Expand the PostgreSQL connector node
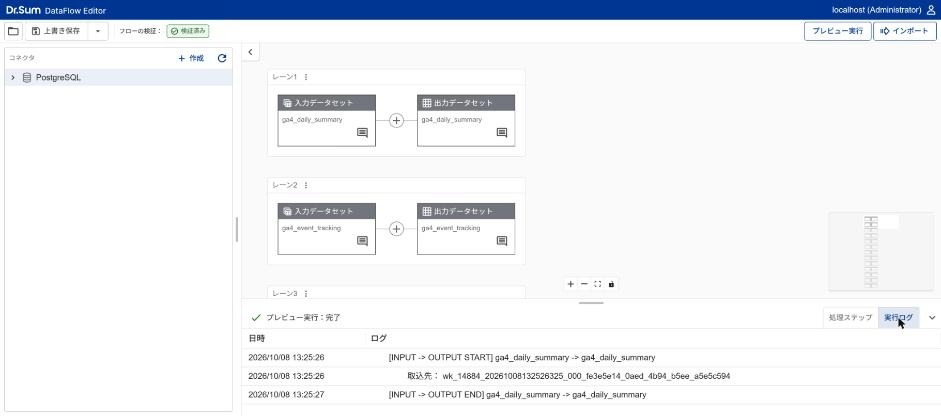This screenshot has height=416, width=941. (x=13, y=77)
